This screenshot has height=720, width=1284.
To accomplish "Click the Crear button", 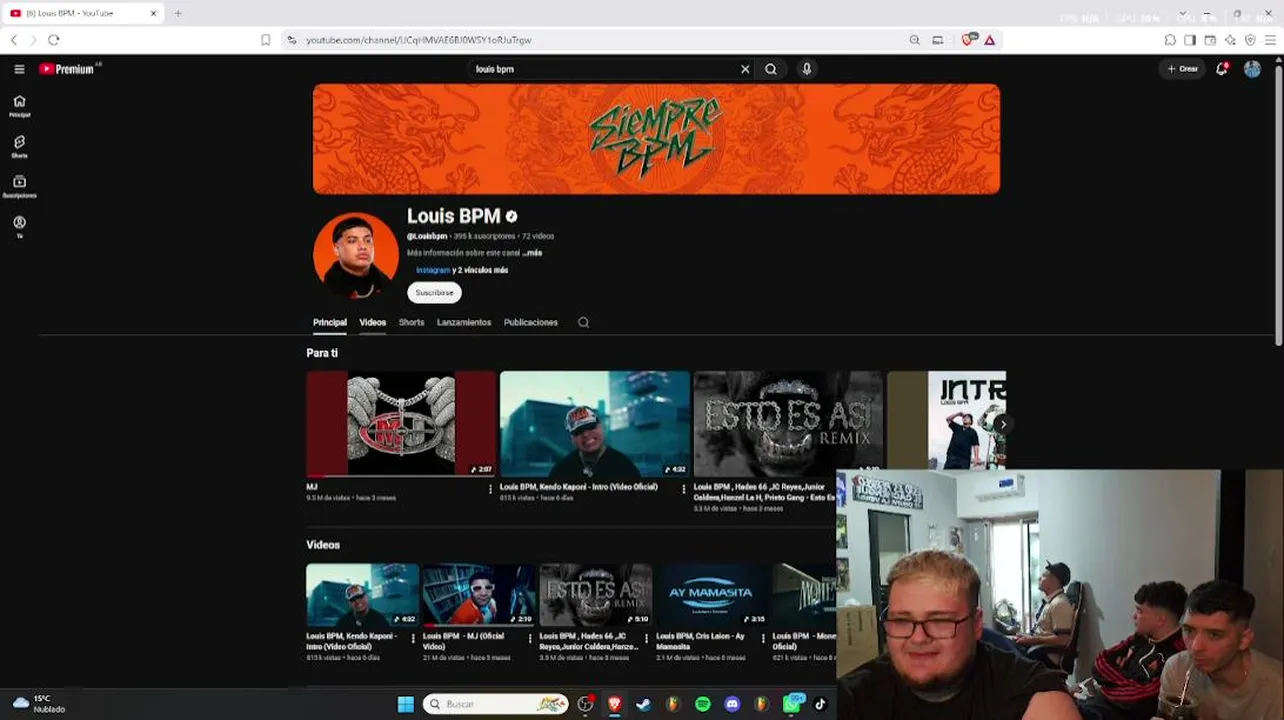I will tap(1183, 69).
